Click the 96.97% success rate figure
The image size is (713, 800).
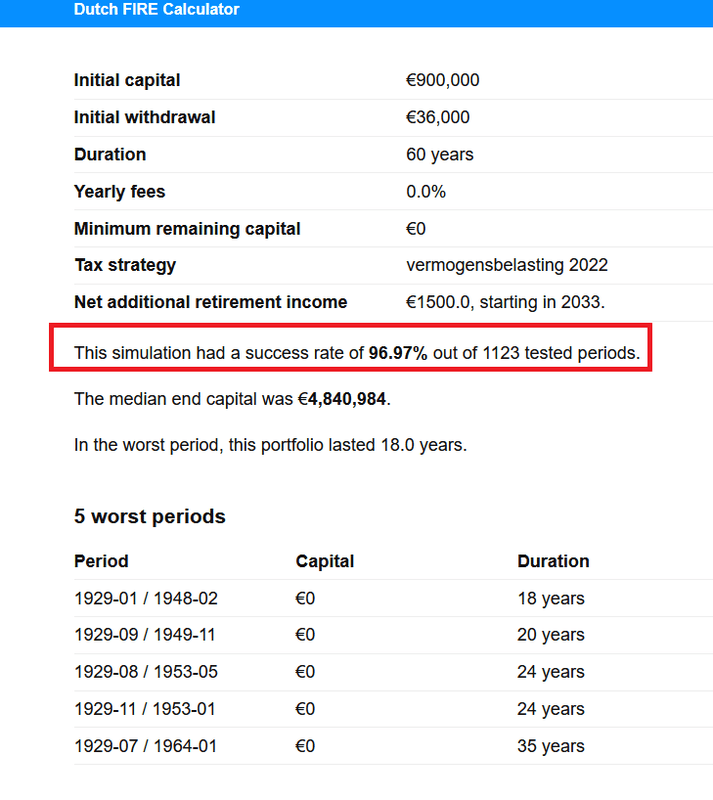coord(398,353)
